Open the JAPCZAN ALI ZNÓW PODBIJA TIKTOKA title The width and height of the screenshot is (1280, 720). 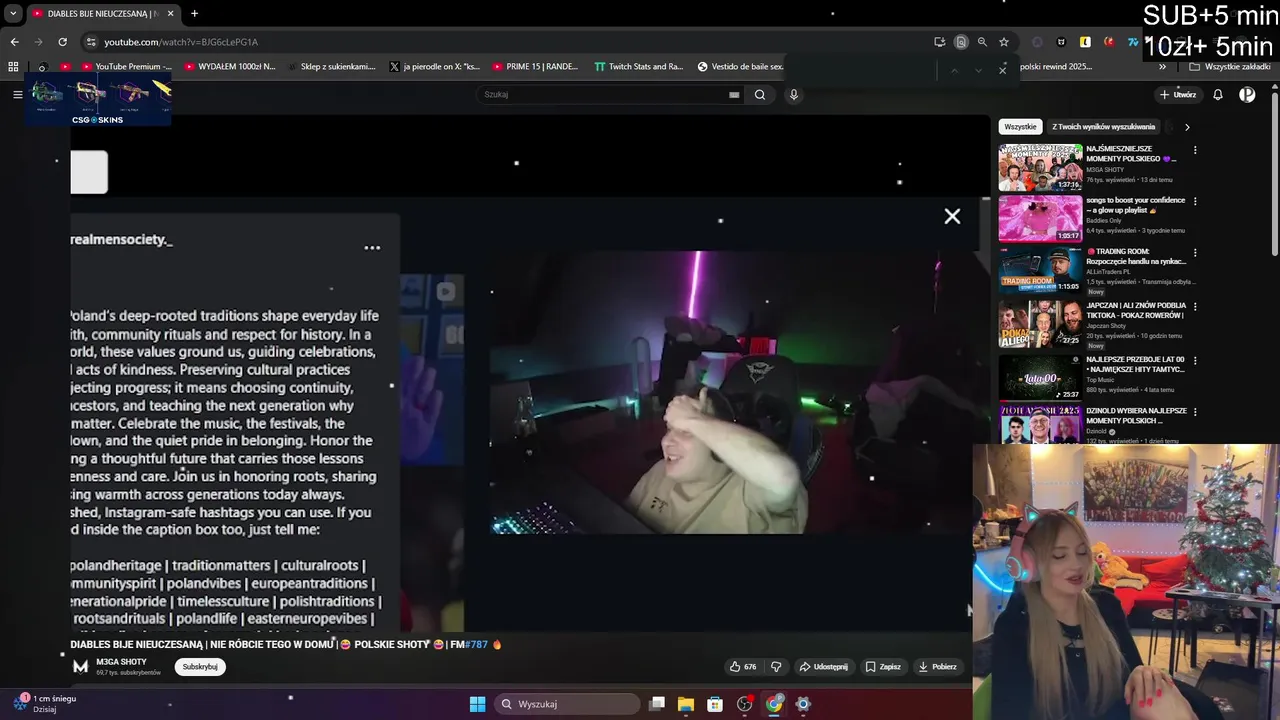tap(1136, 310)
